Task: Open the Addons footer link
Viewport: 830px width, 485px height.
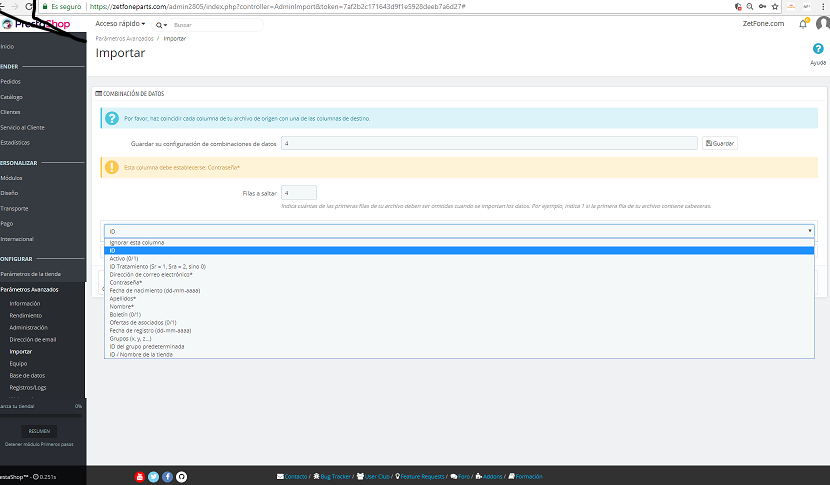Action: pyautogui.click(x=489, y=477)
